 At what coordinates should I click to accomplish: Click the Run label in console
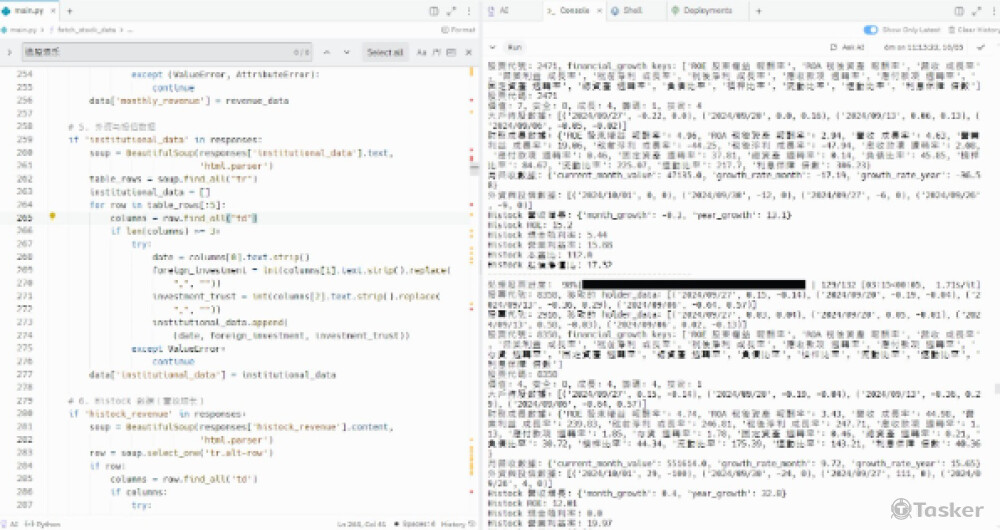pos(514,47)
